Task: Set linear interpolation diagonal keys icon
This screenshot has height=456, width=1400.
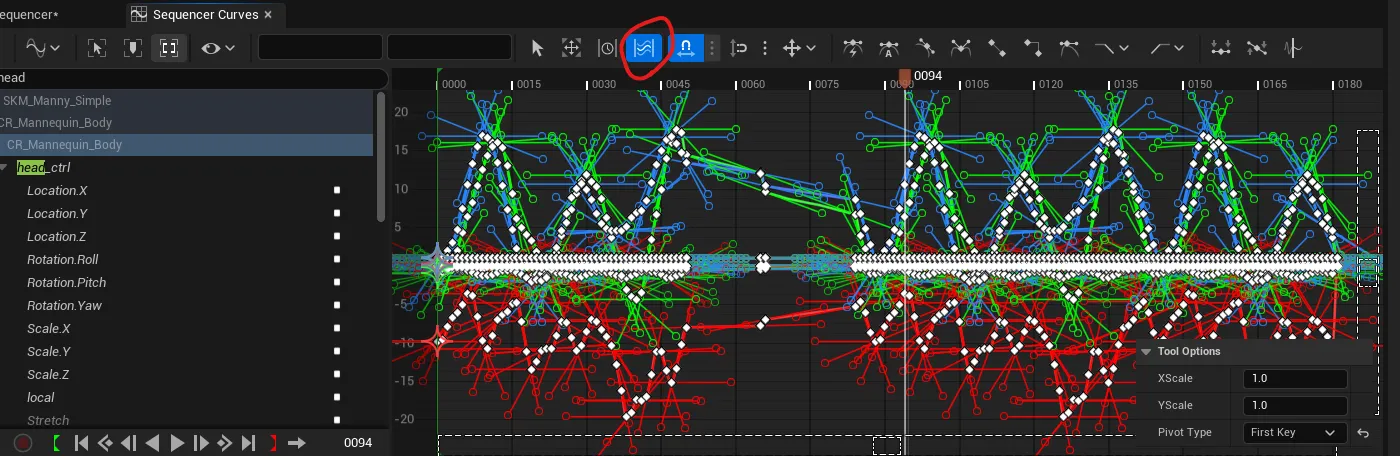Action: point(997,47)
